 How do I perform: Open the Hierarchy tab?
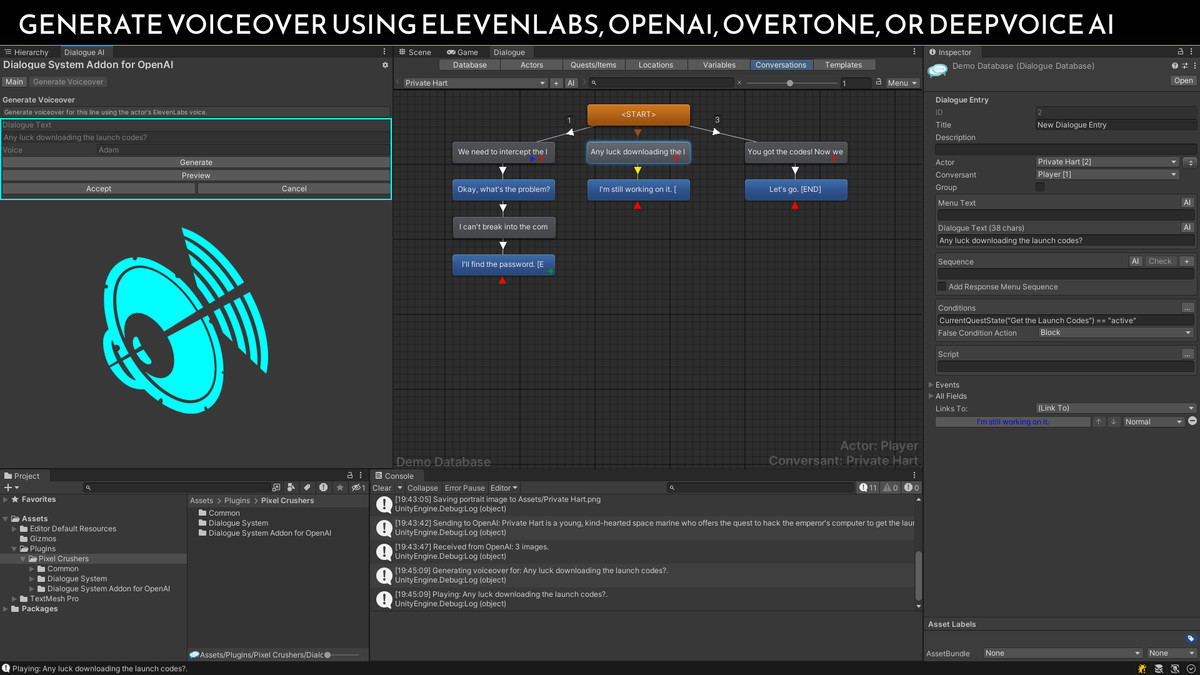pyautogui.click(x=27, y=52)
